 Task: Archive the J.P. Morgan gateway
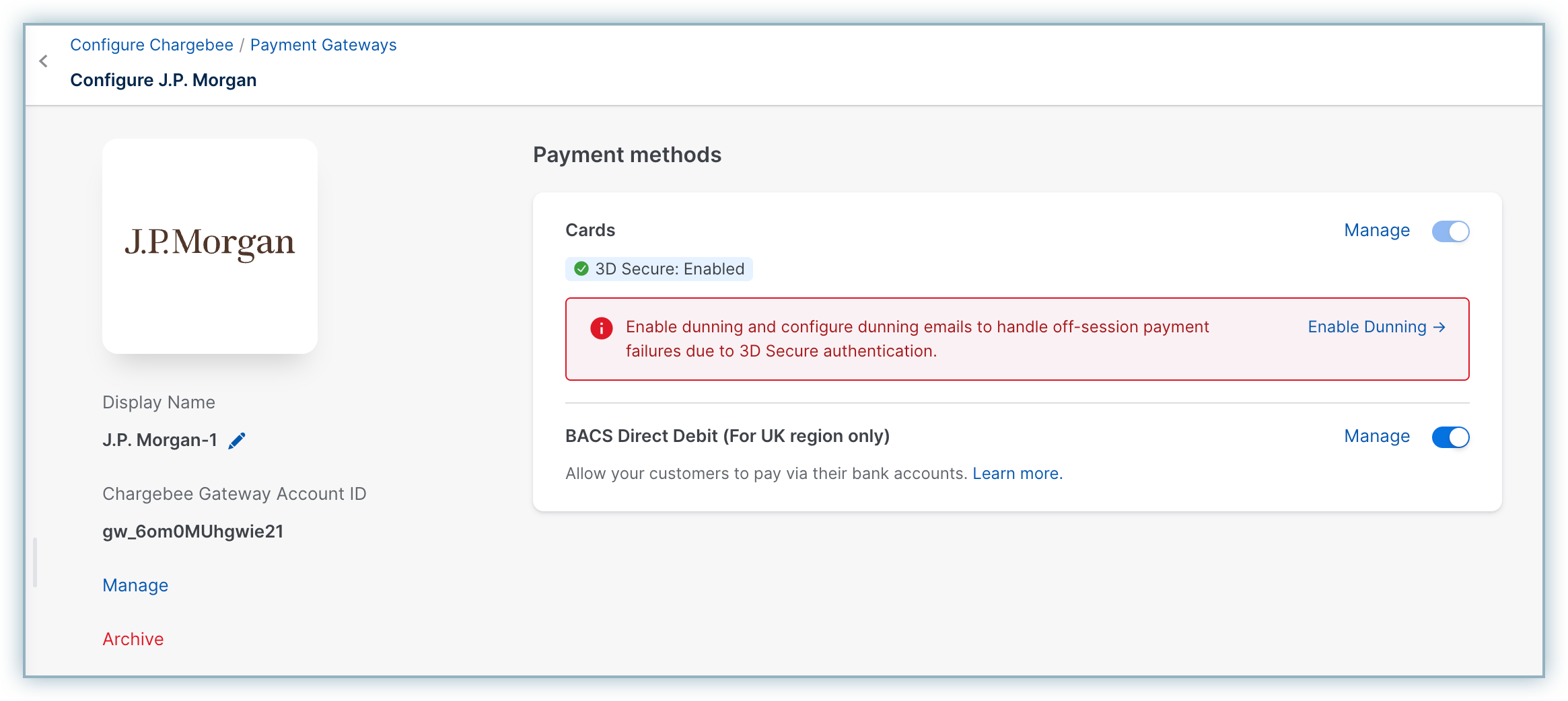click(x=133, y=639)
